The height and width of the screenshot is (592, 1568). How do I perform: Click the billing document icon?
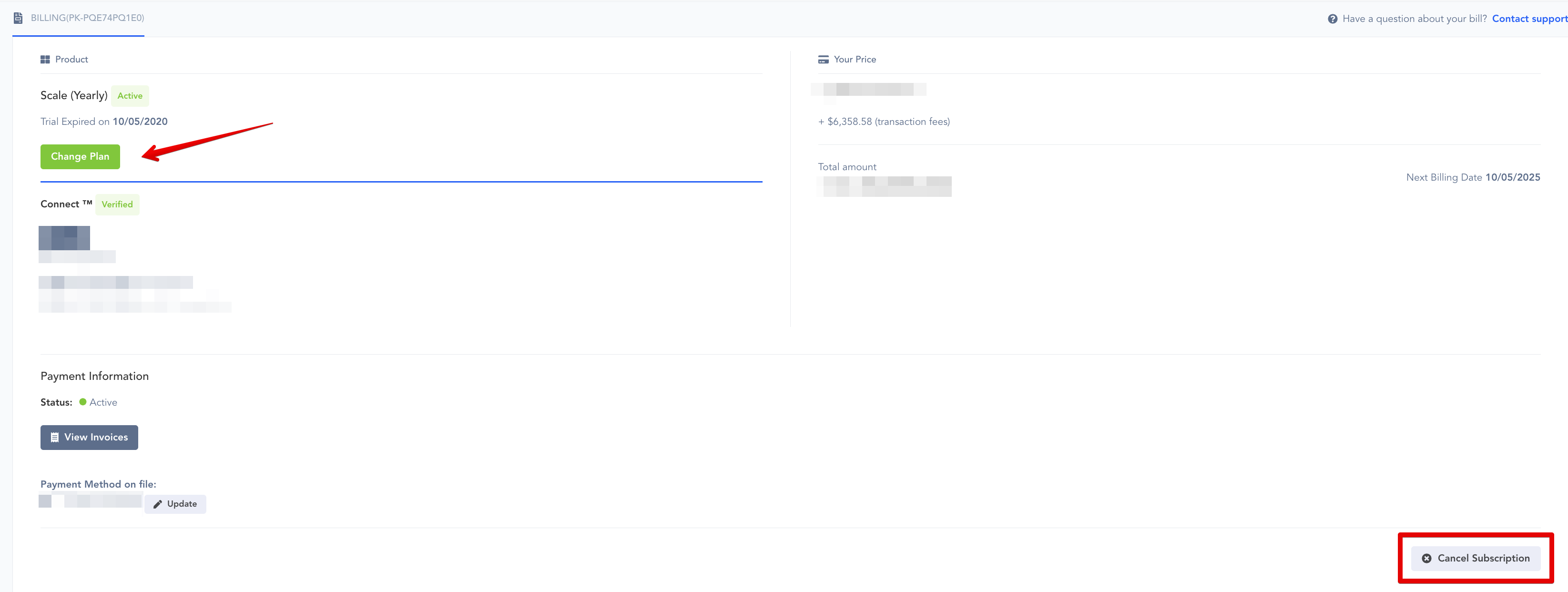click(18, 18)
